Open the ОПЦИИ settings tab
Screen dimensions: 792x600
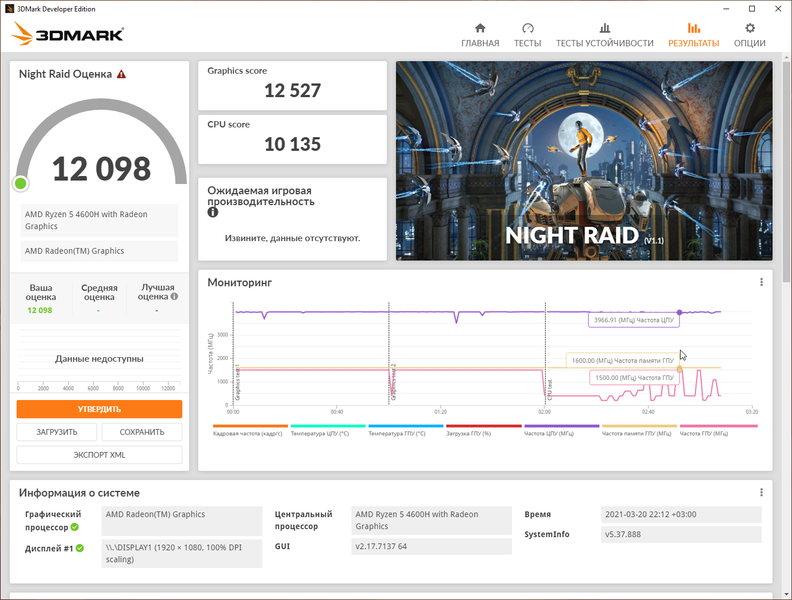750,35
